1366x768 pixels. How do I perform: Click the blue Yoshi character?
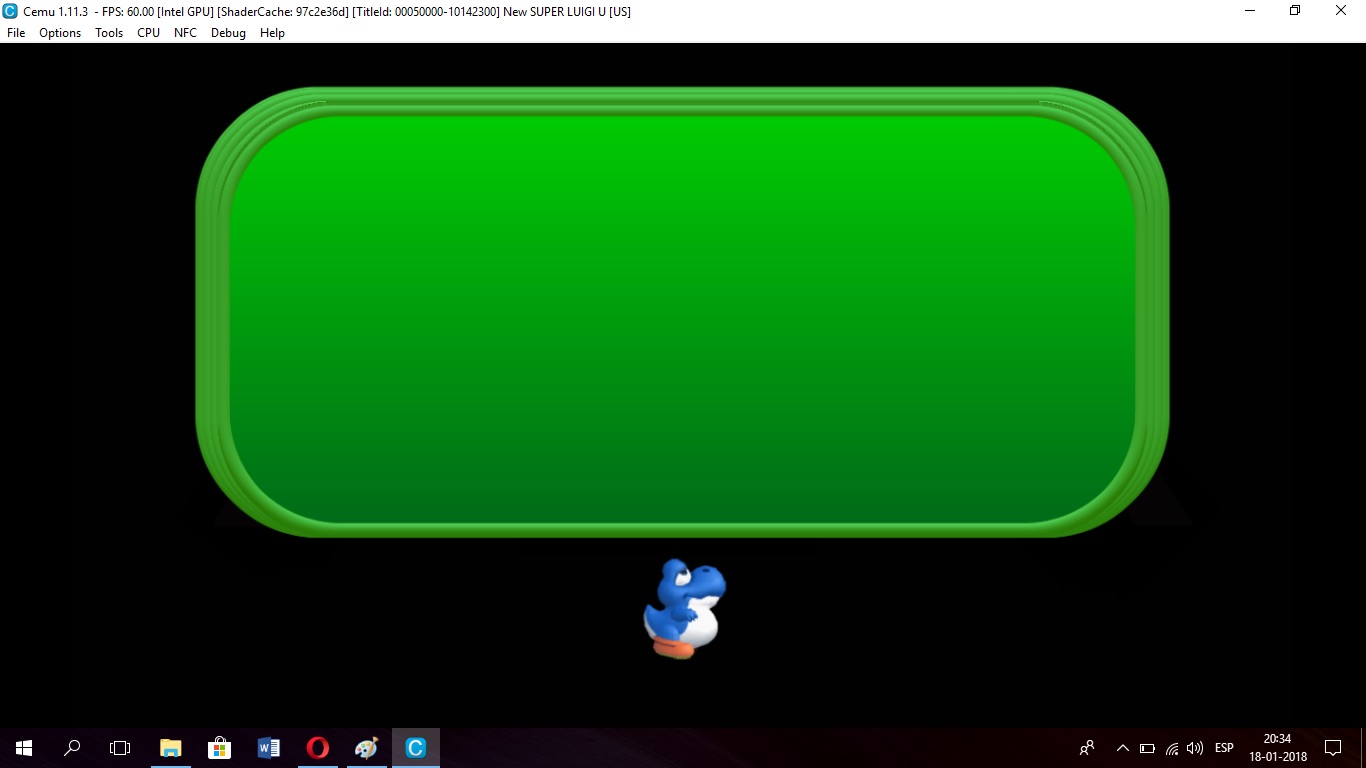pyautogui.click(x=685, y=608)
